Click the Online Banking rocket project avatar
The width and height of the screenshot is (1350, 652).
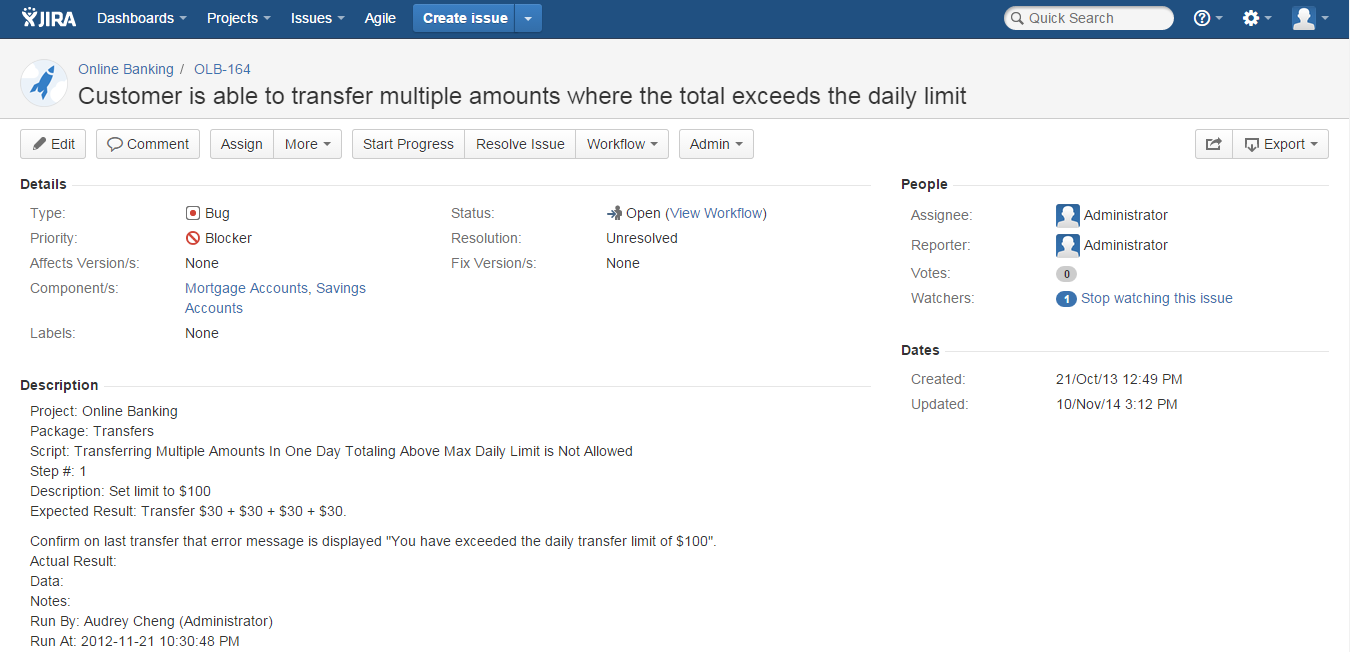point(43,83)
